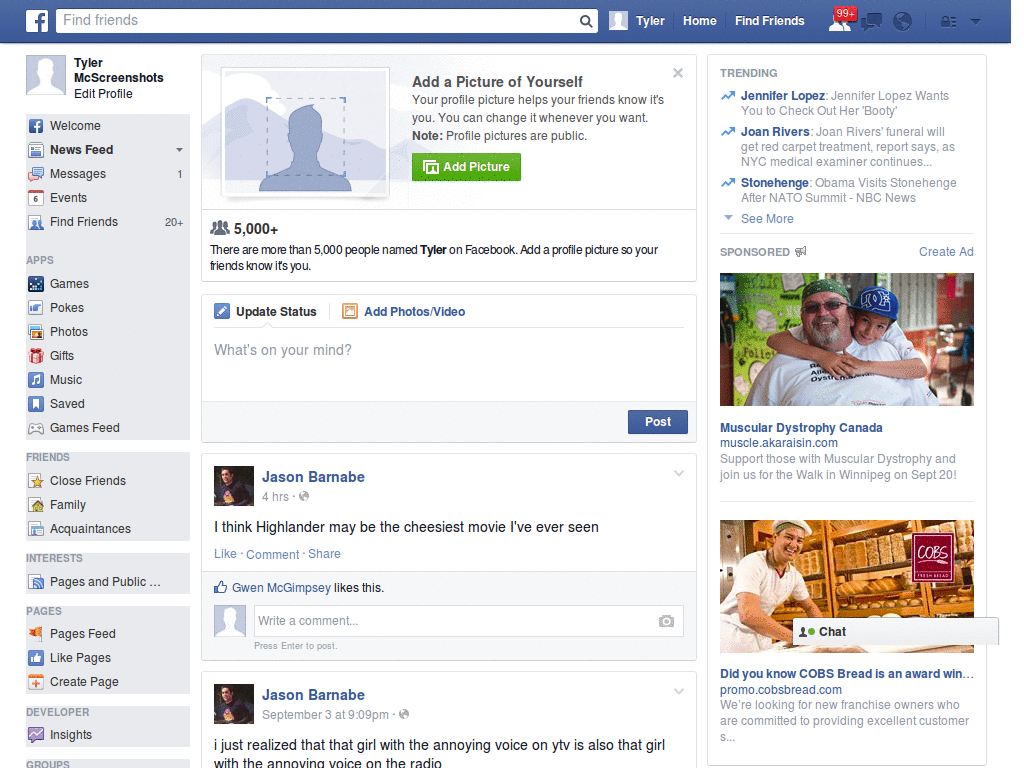
Task: Open News Feed sort dropdown arrow
Action: tap(179, 150)
